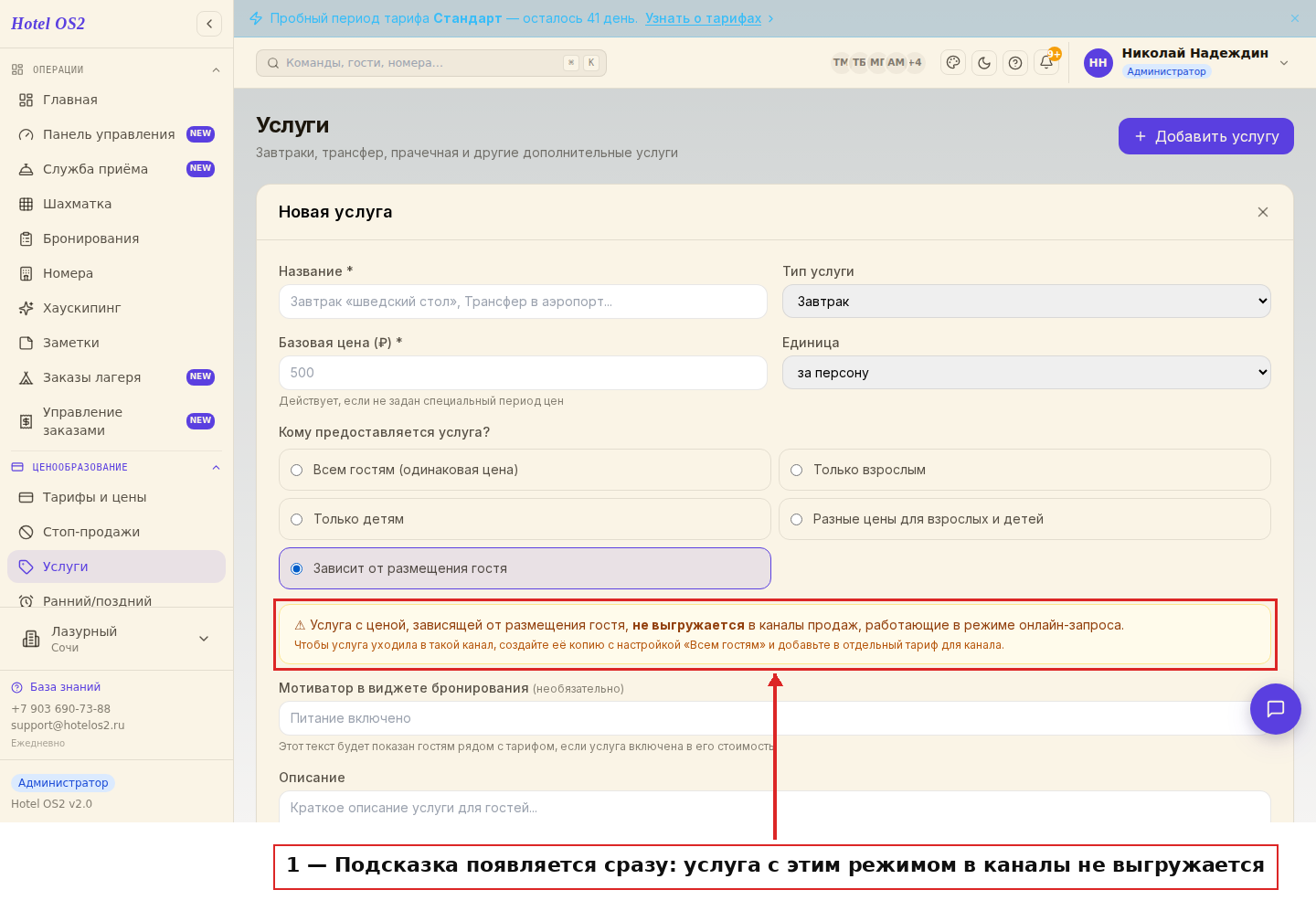1316x911 pixels.
Task: Click the +4 more users badge
Action: [915, 63]
